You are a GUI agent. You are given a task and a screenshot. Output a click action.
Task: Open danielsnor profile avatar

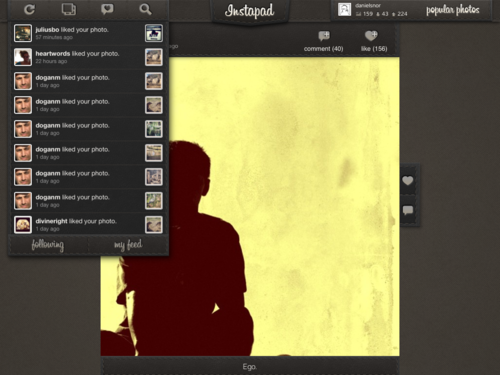pos(345,10)
